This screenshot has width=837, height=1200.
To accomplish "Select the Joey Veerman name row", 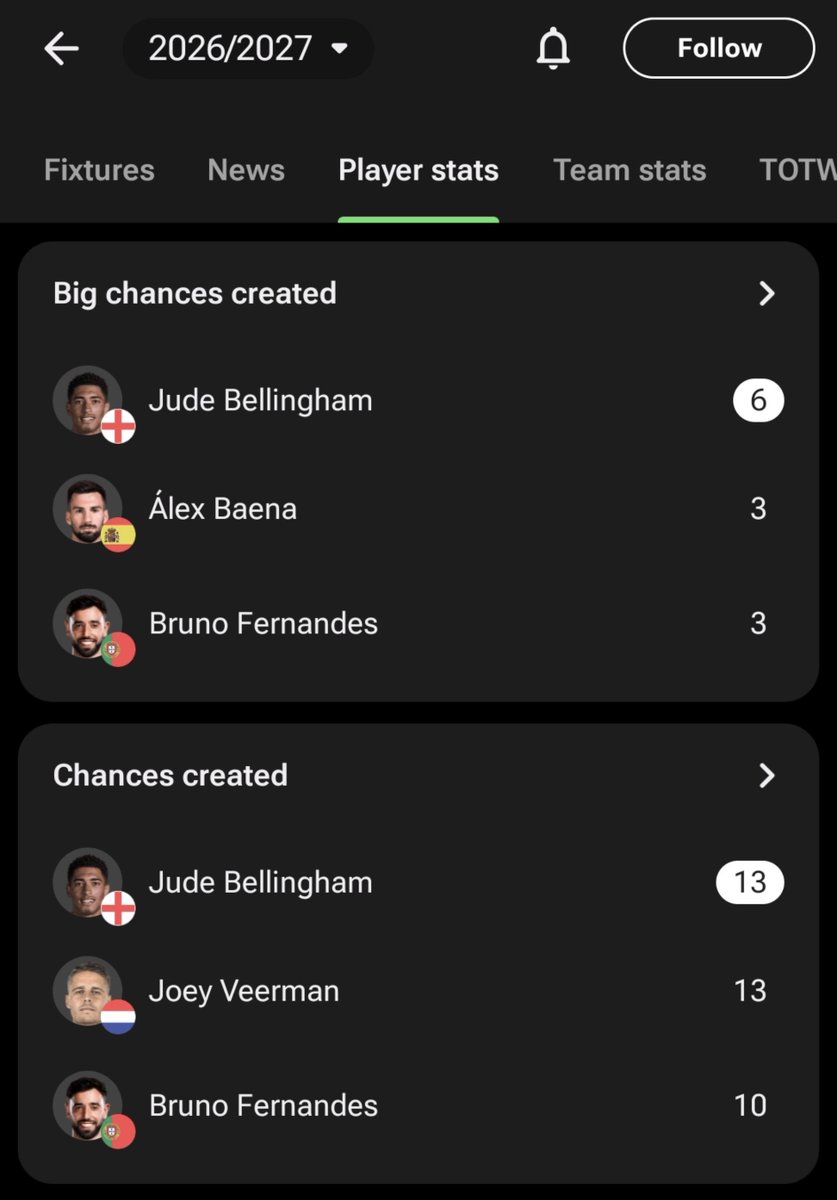I will pos(418,991).
